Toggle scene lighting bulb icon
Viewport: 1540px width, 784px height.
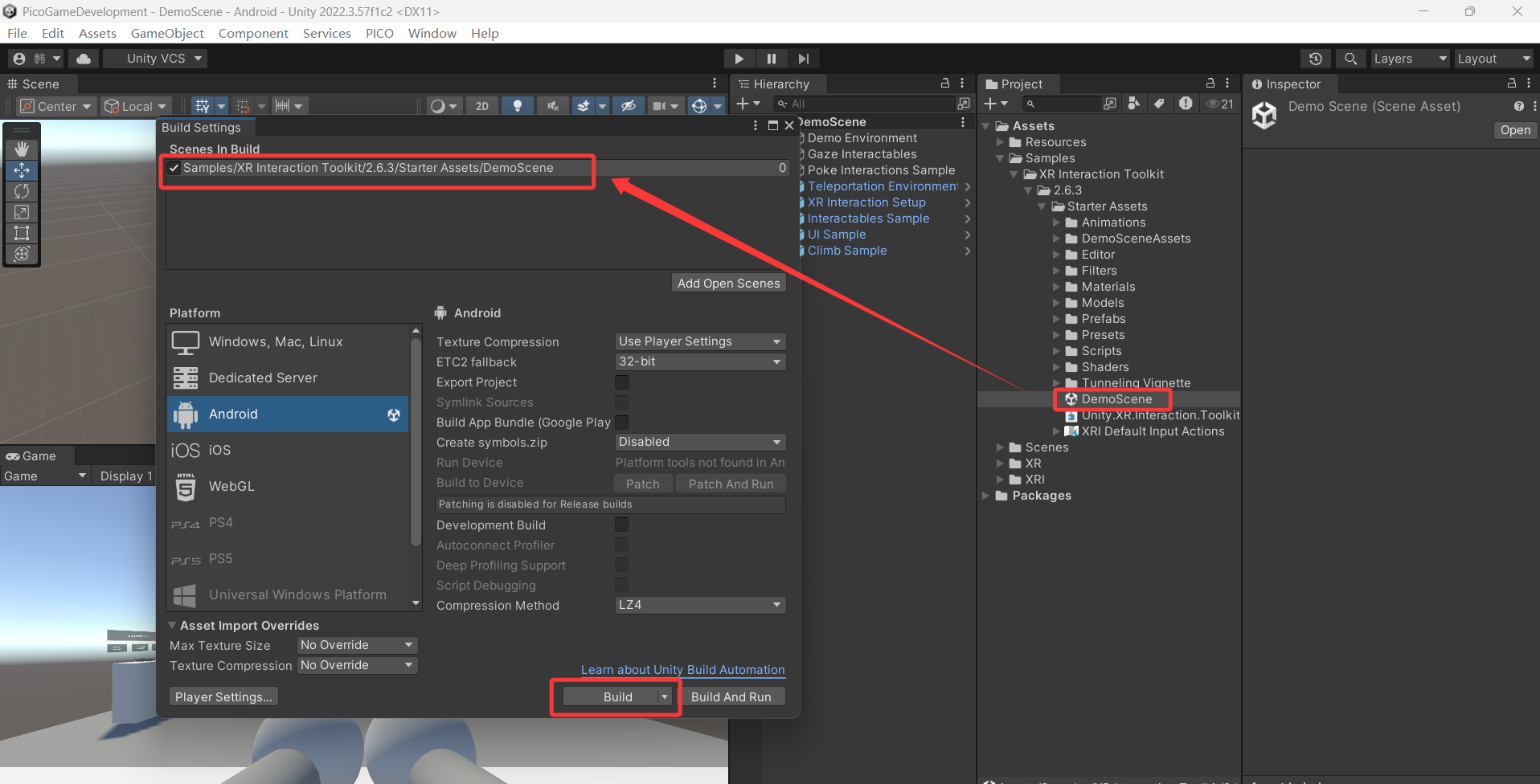point(518,106)
